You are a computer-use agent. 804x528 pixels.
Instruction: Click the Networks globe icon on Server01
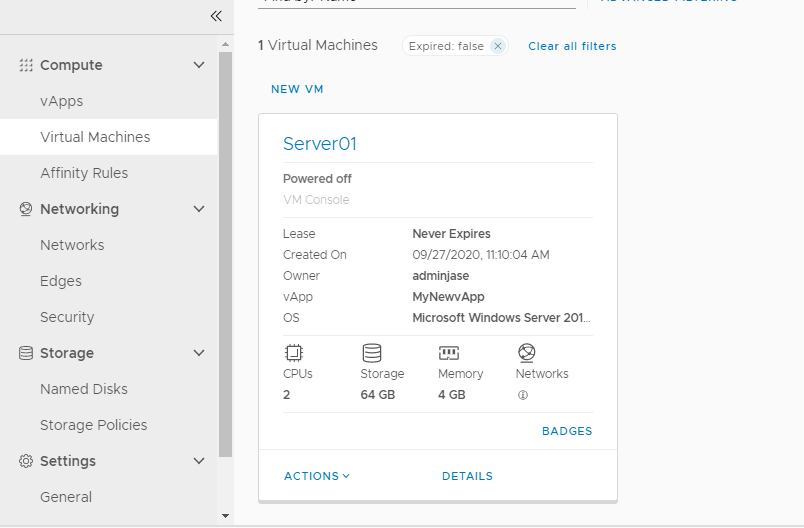point(527,353)
